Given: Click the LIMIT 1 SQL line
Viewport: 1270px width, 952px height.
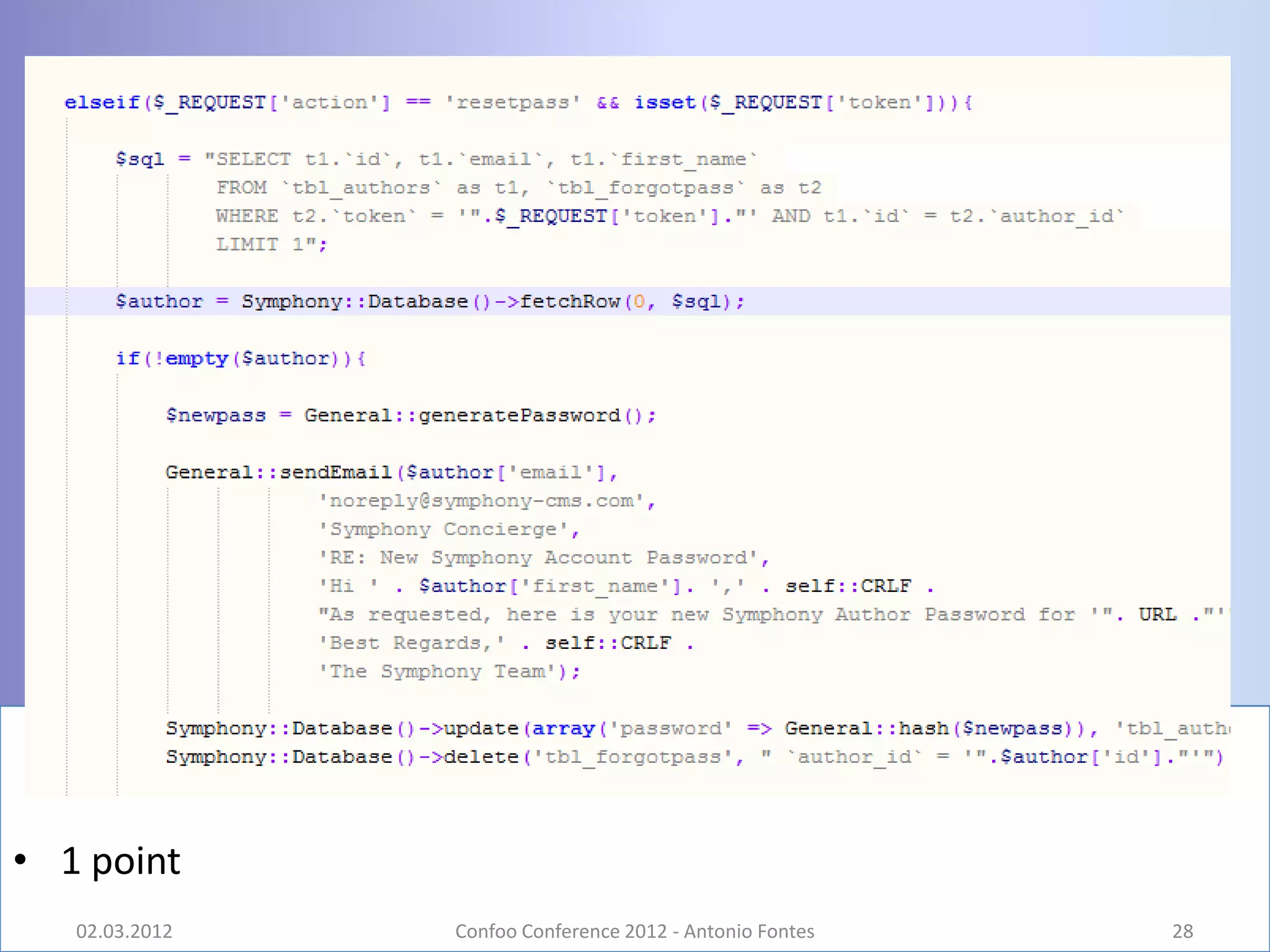Looking at the screenshot, I should (271, 244).
